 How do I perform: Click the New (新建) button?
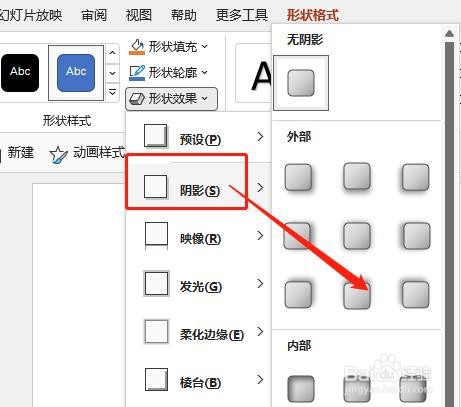(x=21, y=153)
